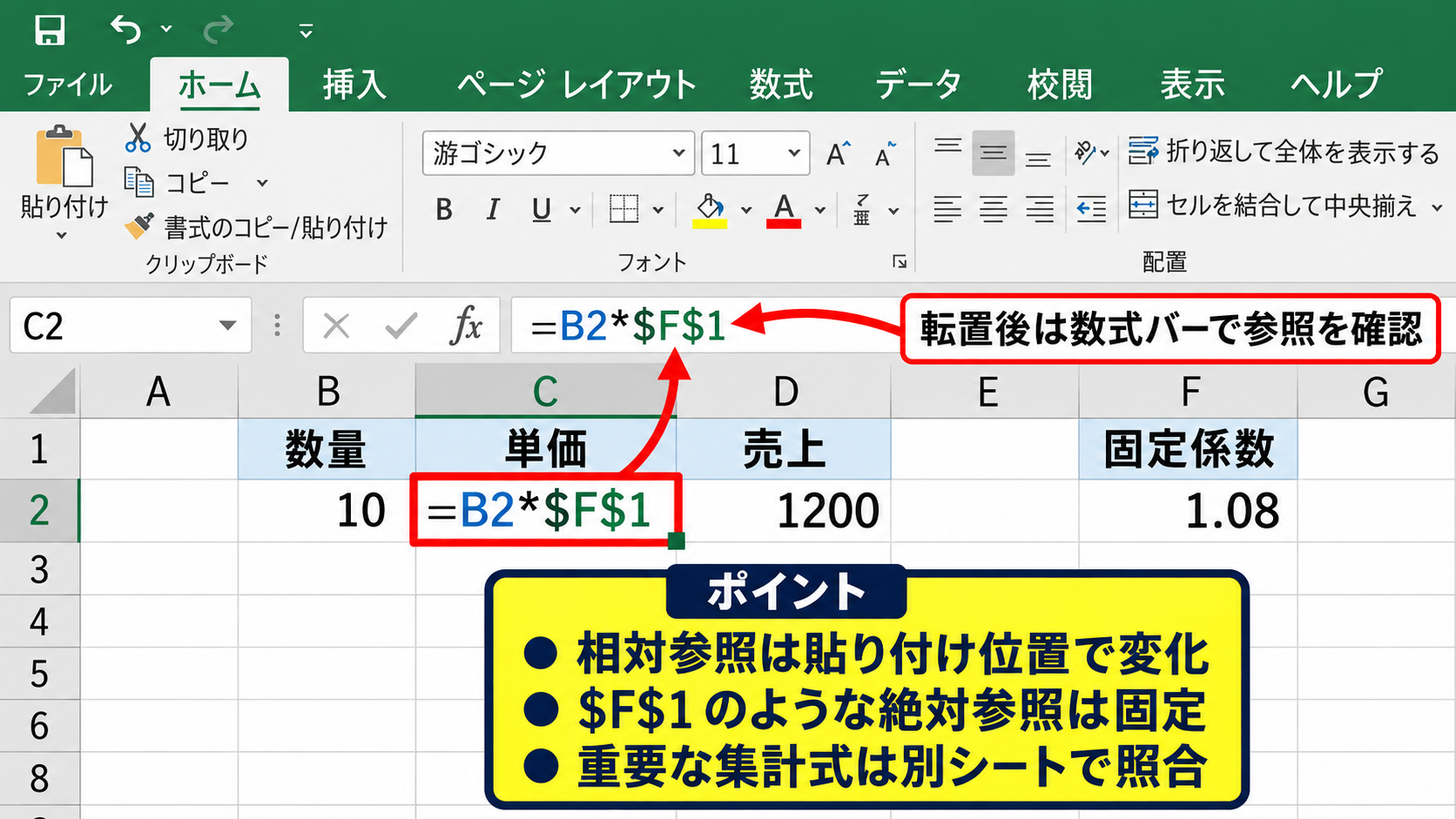Click the decrease indent icon
Screen dimensions: 1456x819
(1090, 208)
